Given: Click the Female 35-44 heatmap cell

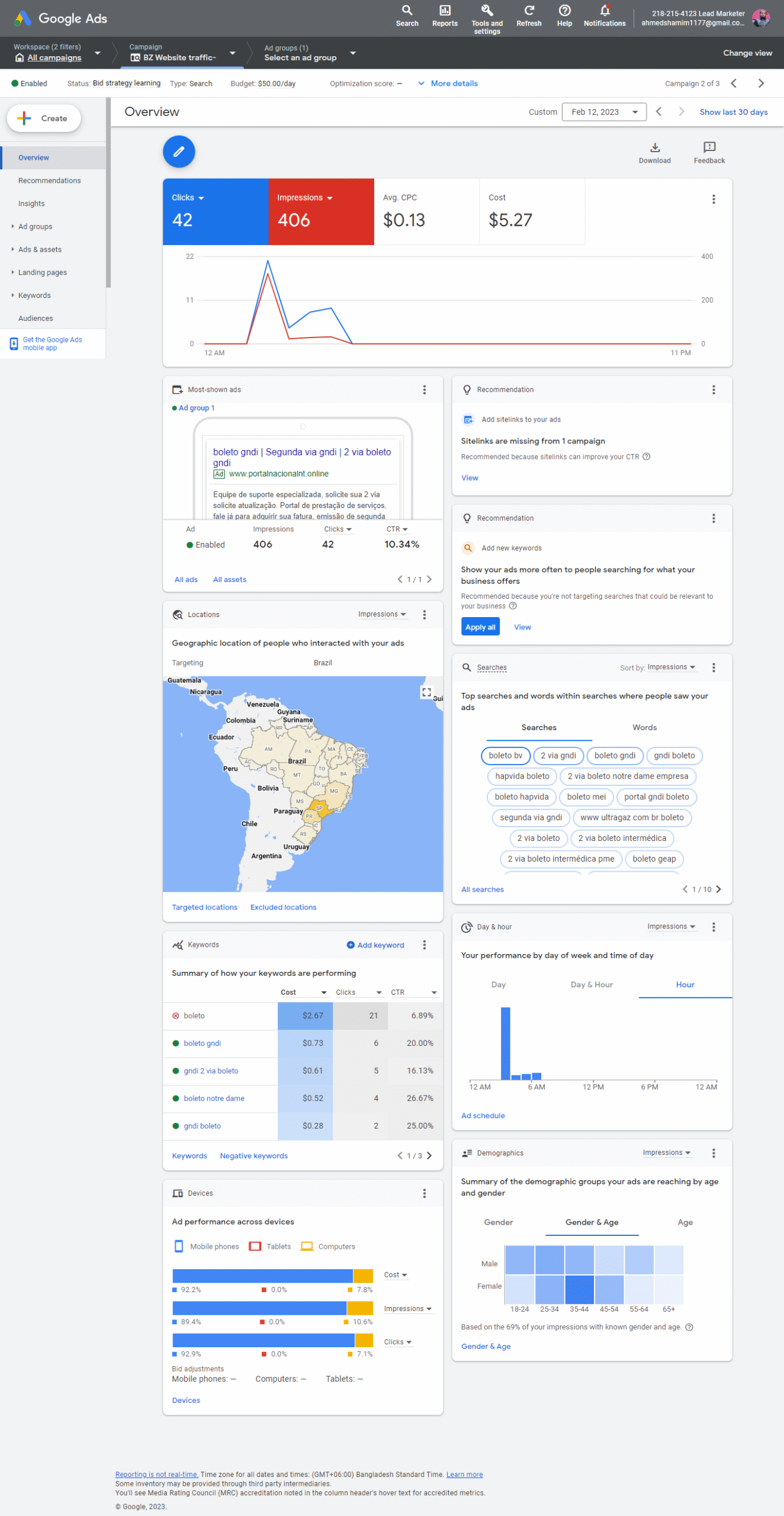Looking at the screenshot, I should (579, 1289).
